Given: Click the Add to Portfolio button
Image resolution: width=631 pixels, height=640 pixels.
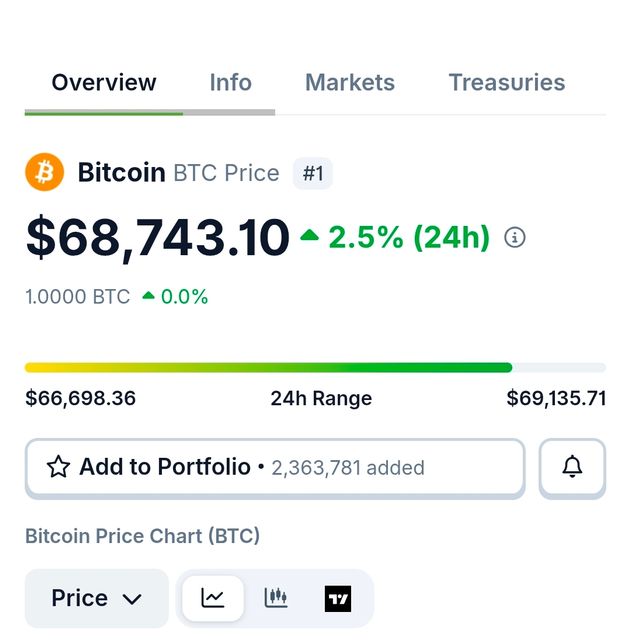Looking at the screenshot, I should click(274, 467).
